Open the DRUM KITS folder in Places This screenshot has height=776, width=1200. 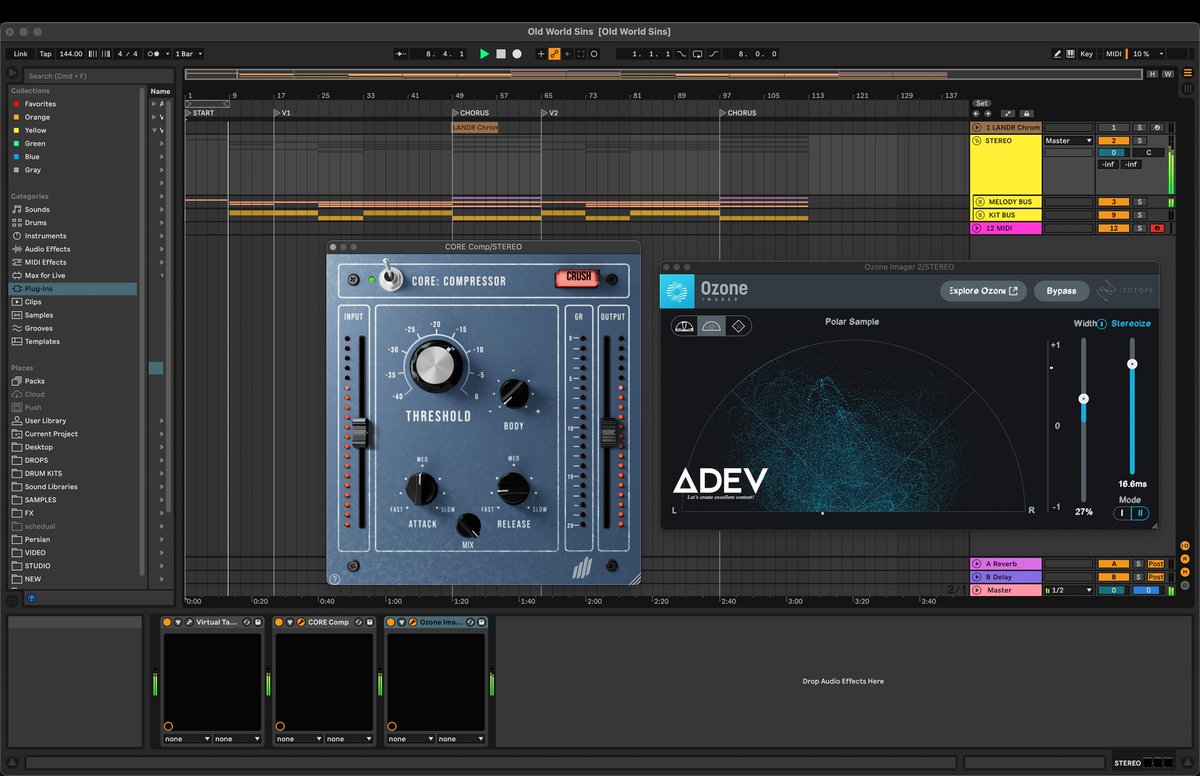pyautogui.click(x=72, y=473)
